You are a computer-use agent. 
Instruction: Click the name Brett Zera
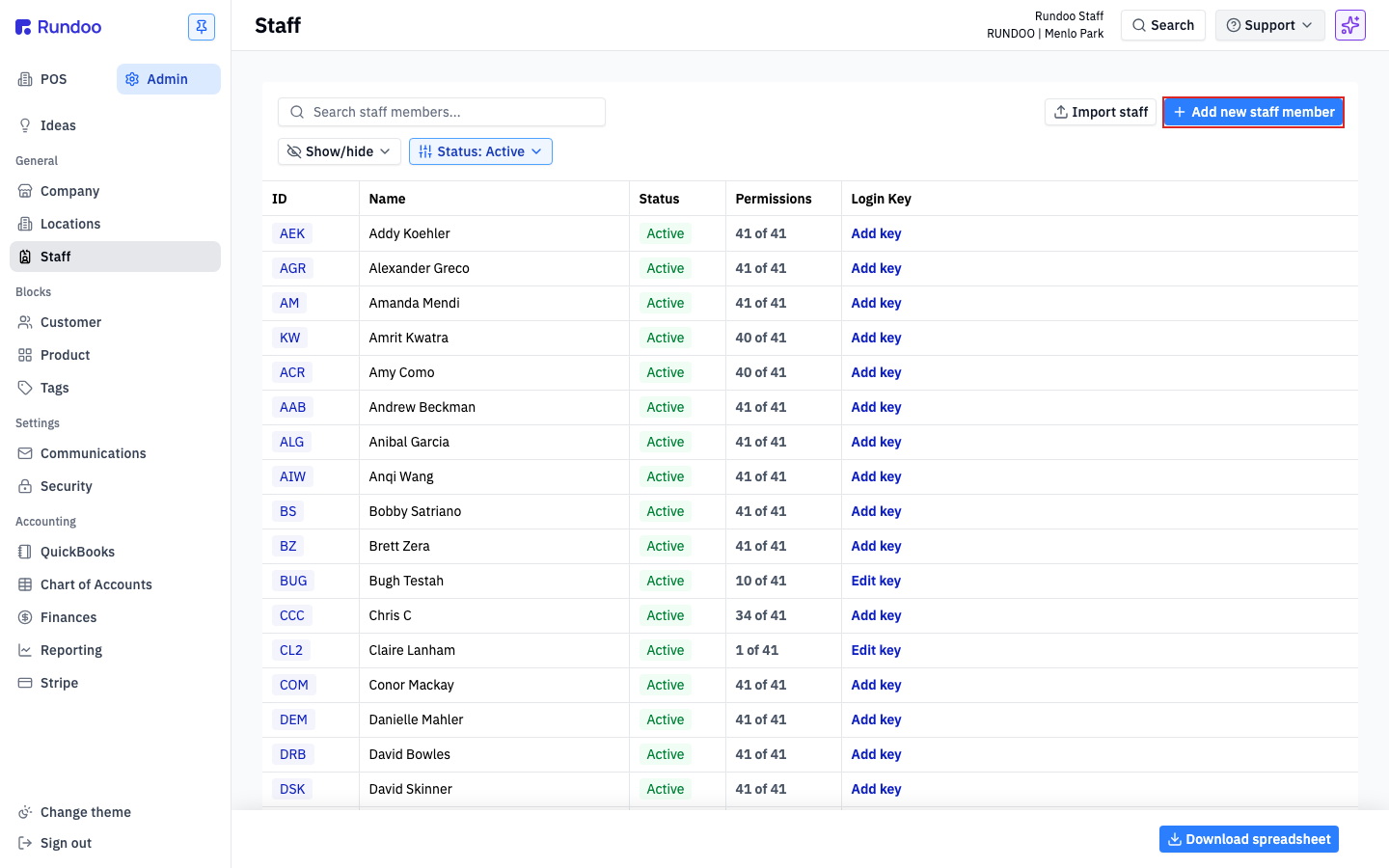pos(399,546)
